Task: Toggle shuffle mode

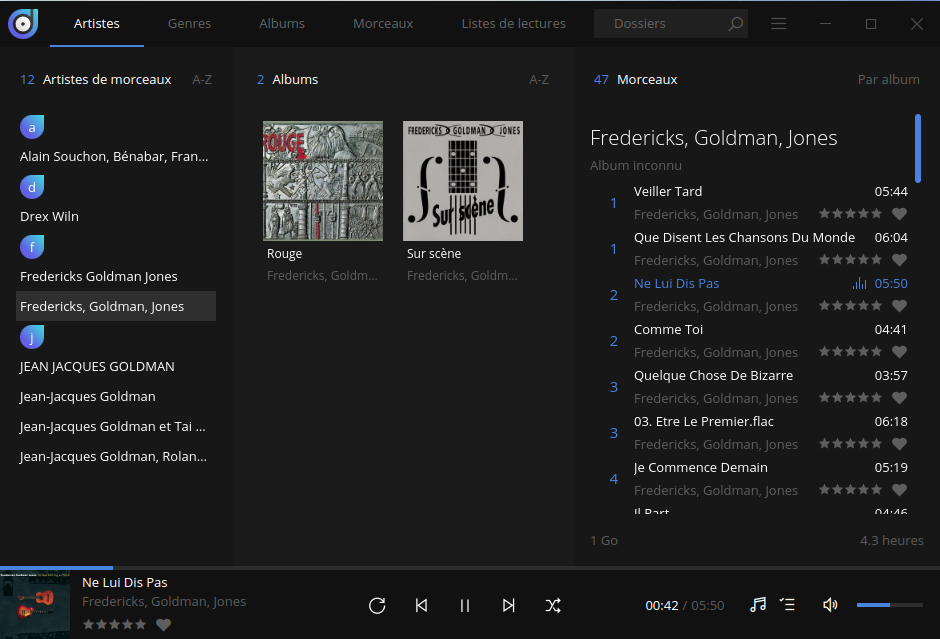Action: pyautogui.click(x=553, y=605)
